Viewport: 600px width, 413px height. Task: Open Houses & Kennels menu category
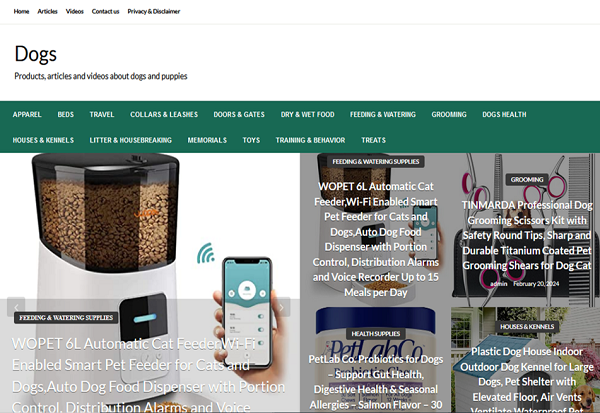43,140
